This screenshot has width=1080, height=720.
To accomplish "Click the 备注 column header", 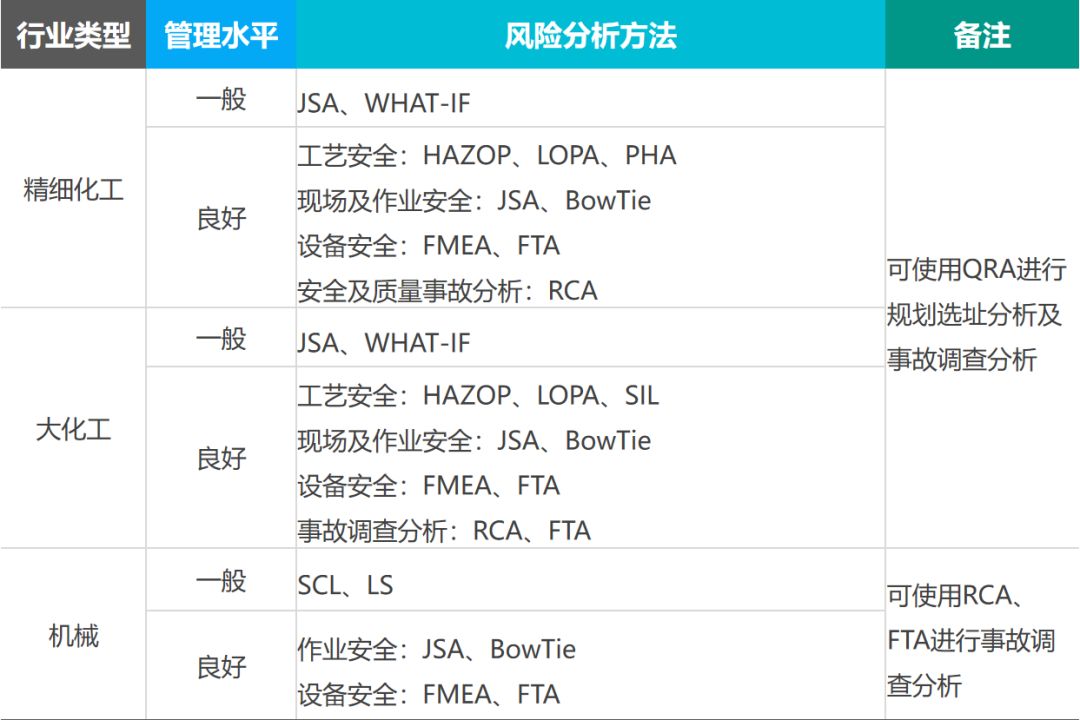I will pos(981,36).
